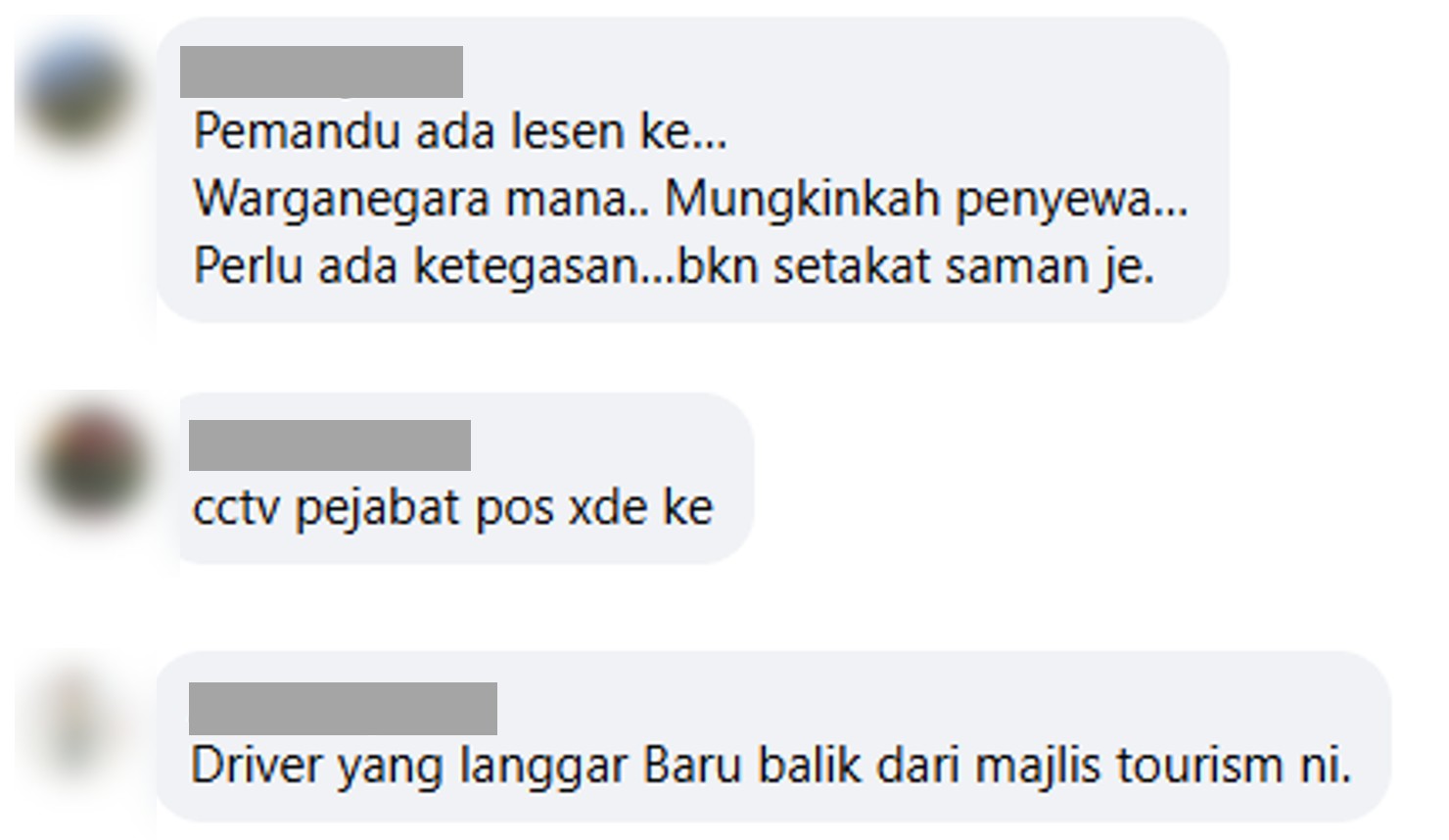
Task: Click the word "ketegasan" in first comment
Action: (x=526, y=267)
